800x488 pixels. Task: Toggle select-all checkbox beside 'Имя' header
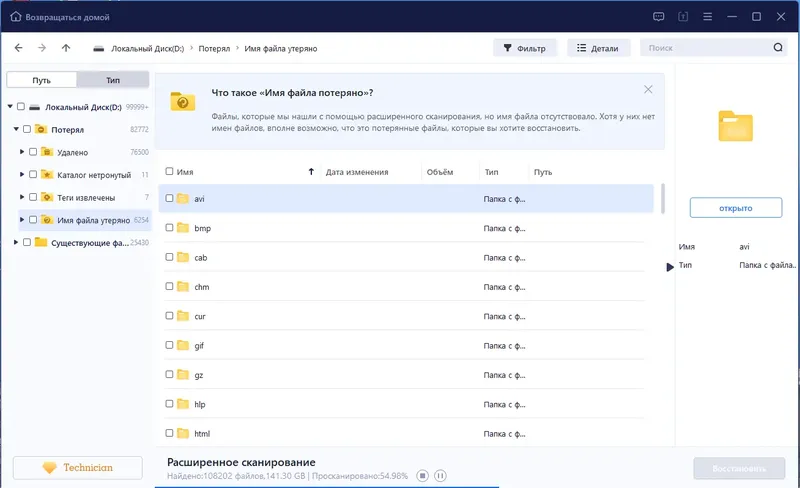[169, 172]
